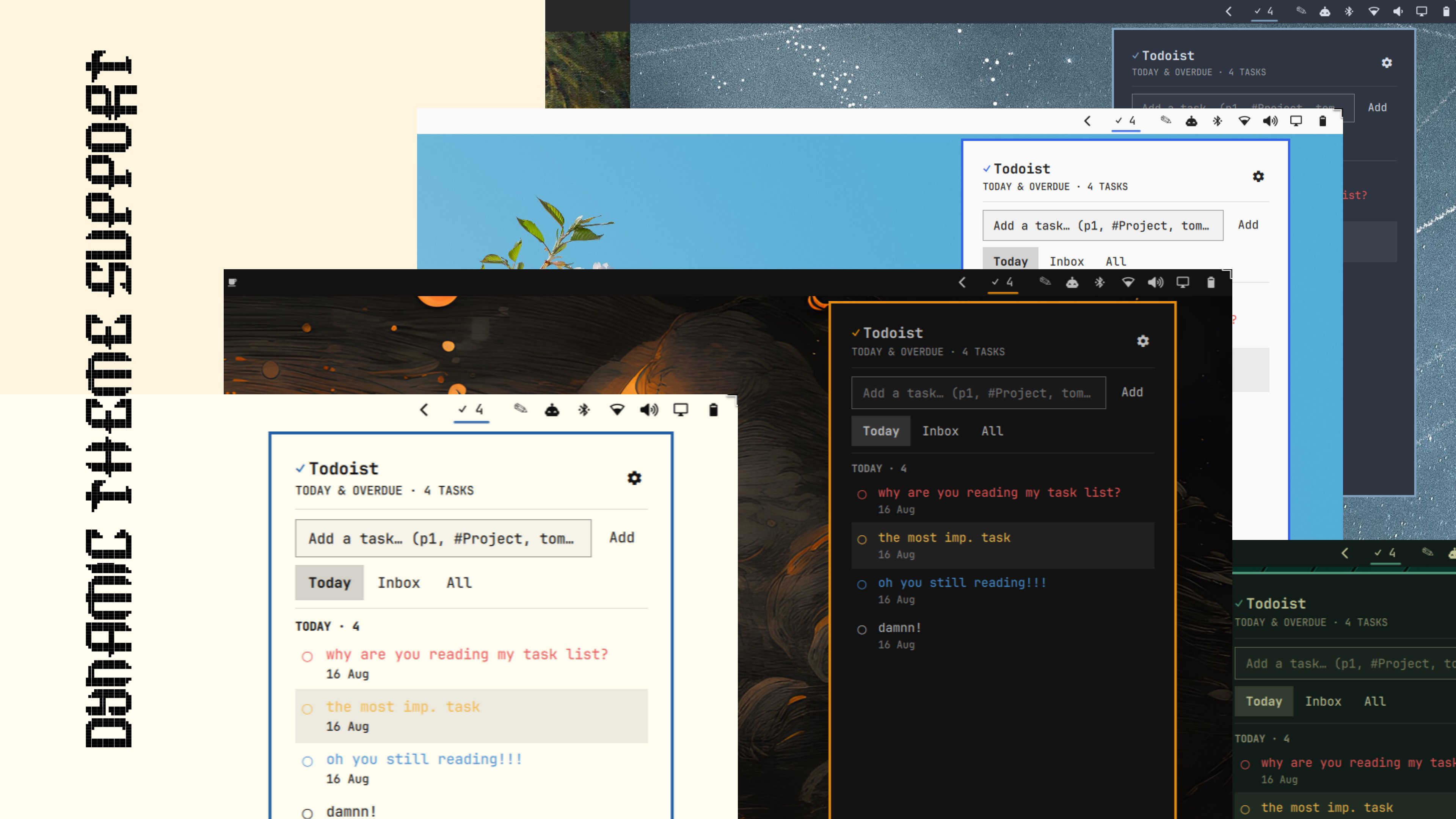Click left chevron in black top bar
Screen dimensions: 1456x819
click(963, 282)
